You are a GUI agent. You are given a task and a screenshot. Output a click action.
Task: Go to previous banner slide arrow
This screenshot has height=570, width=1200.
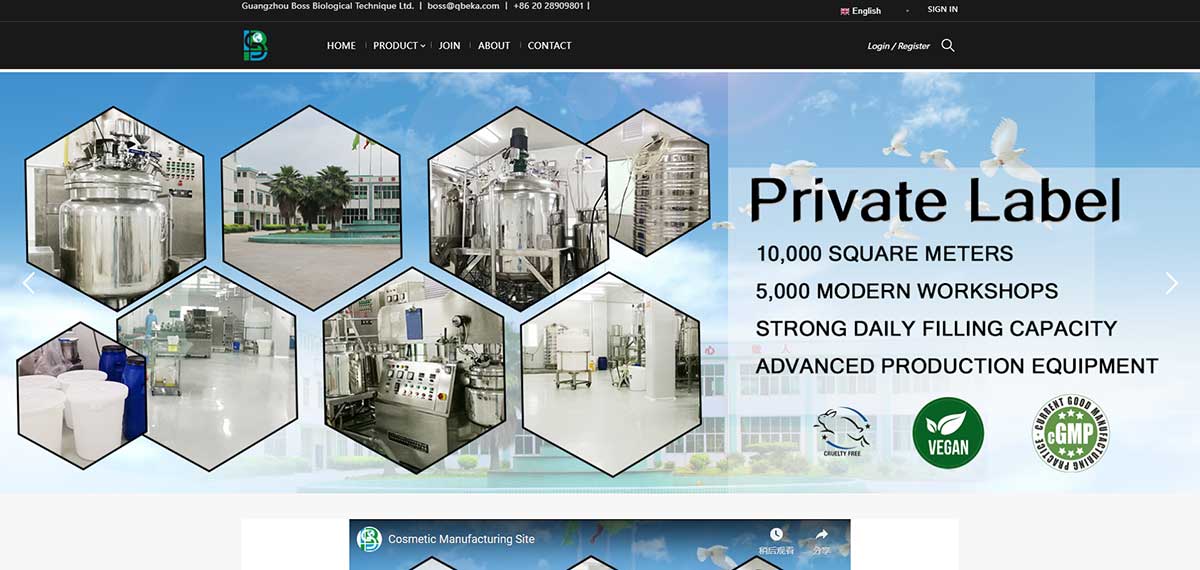click(28, 283)
